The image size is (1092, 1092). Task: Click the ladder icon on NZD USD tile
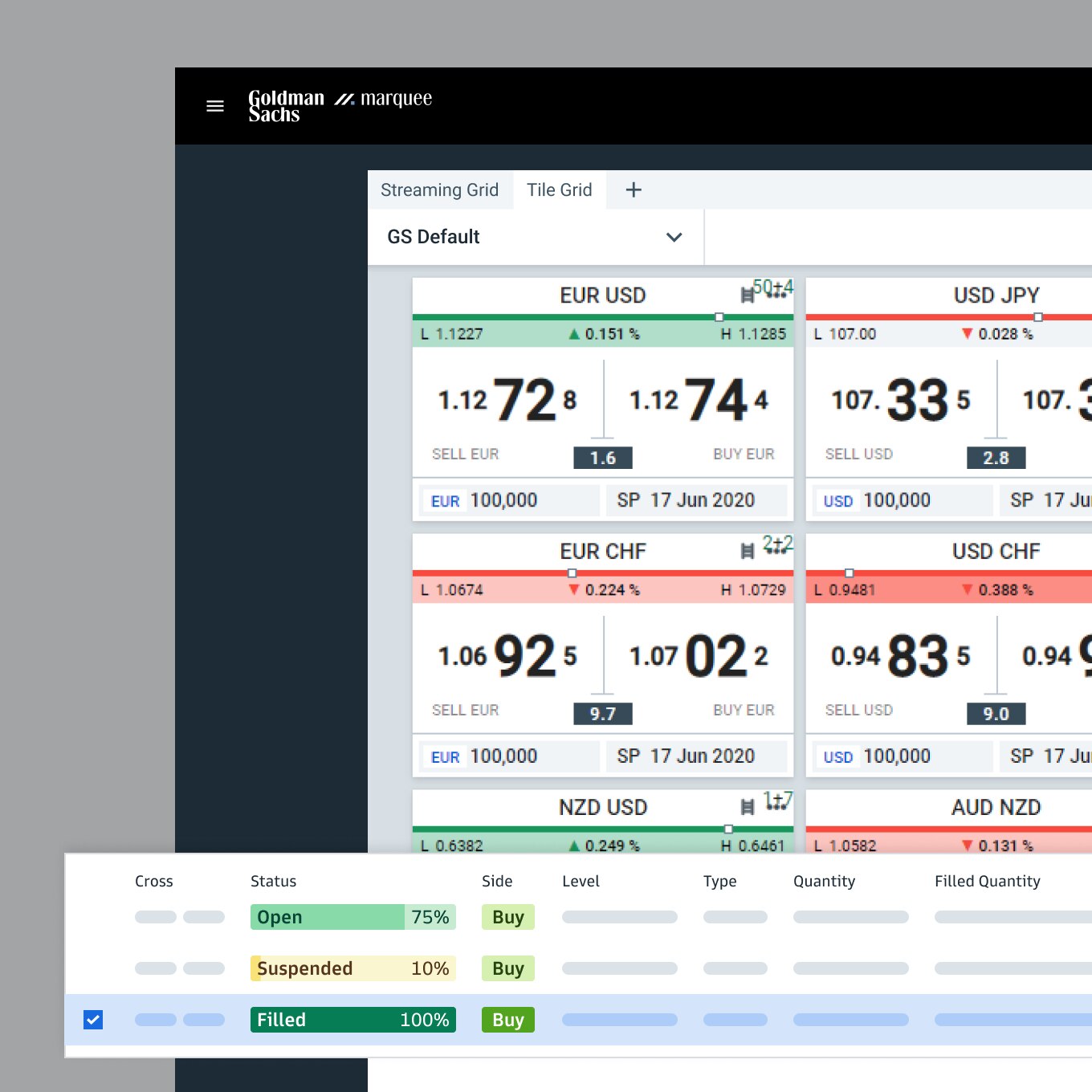(747, 807)
